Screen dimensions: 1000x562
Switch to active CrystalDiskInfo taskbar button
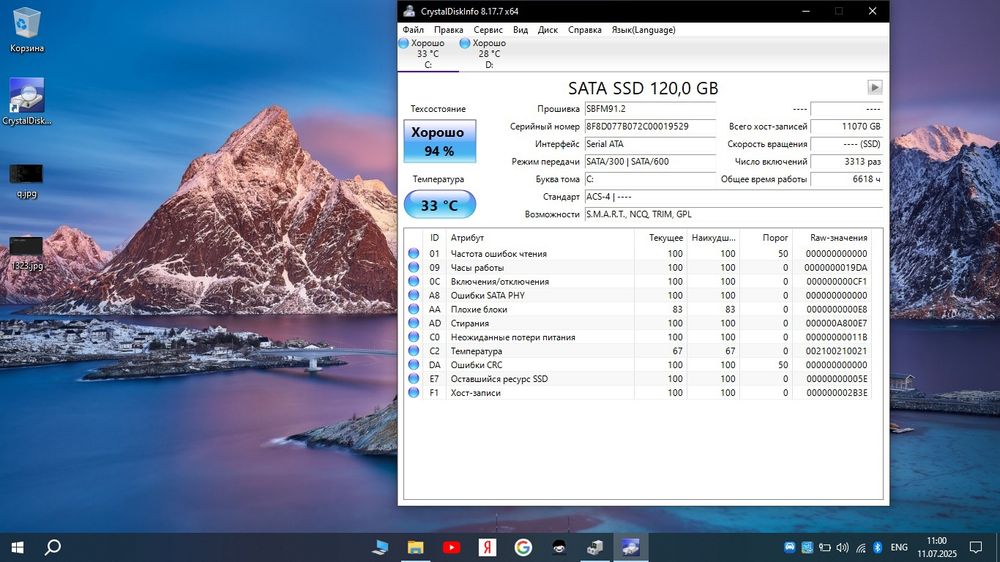[x=631, y=547]
